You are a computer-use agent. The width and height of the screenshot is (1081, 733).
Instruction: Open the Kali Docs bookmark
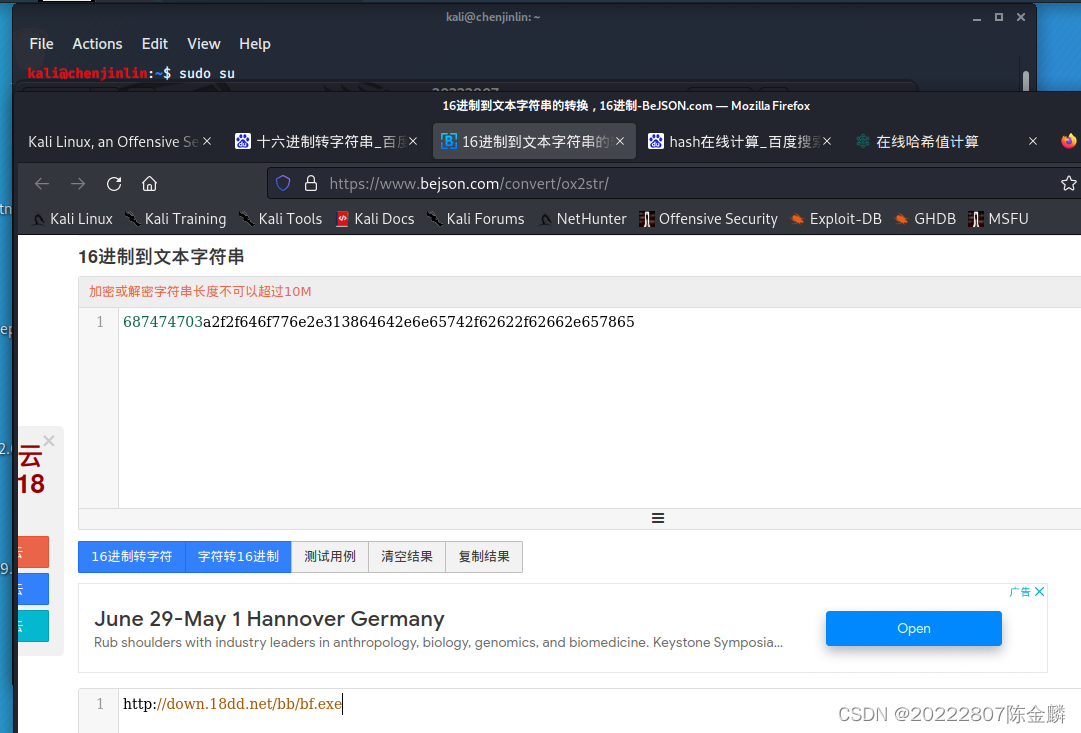coord(375,219)
